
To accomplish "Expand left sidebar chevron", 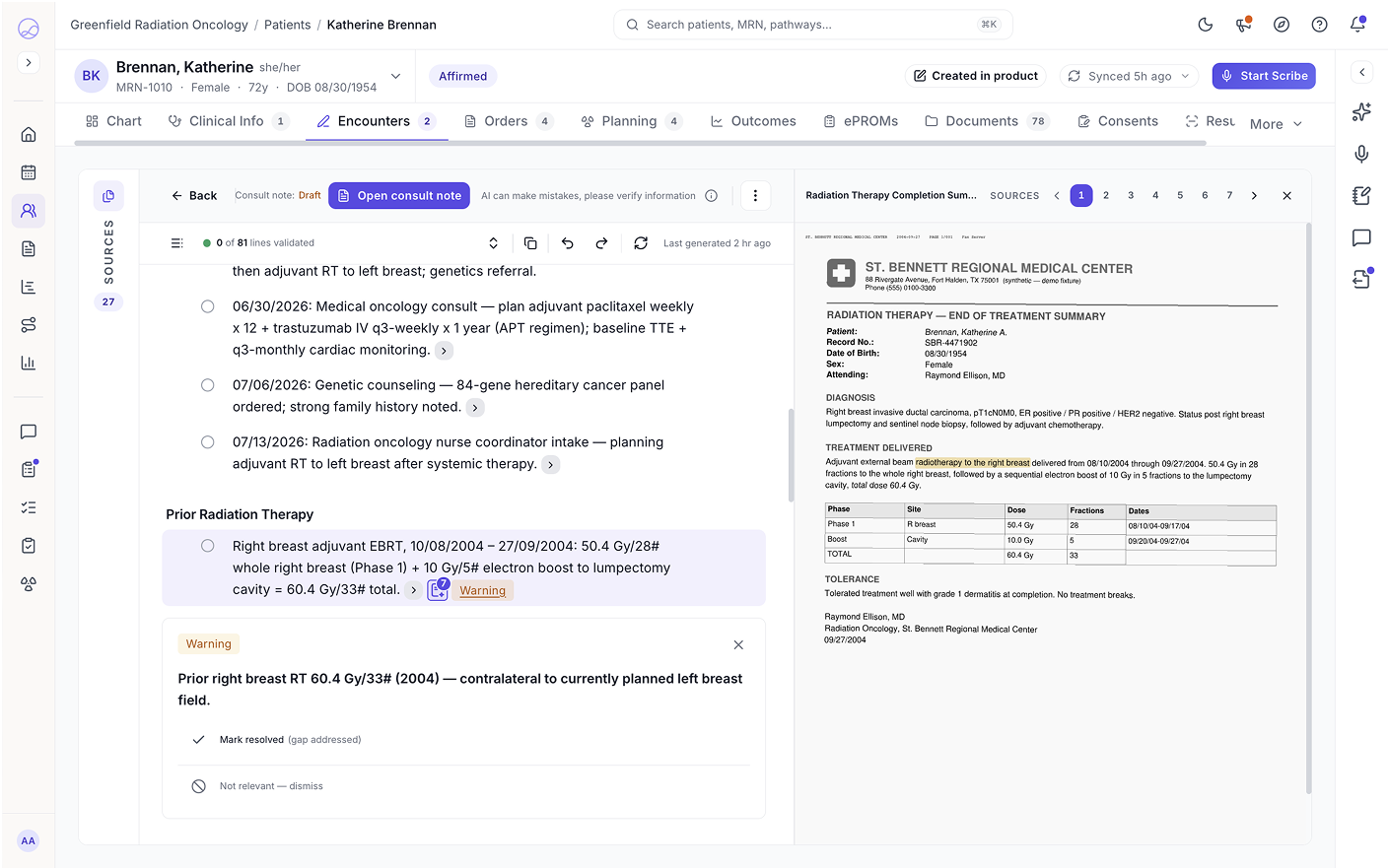I will coord(29,62).
